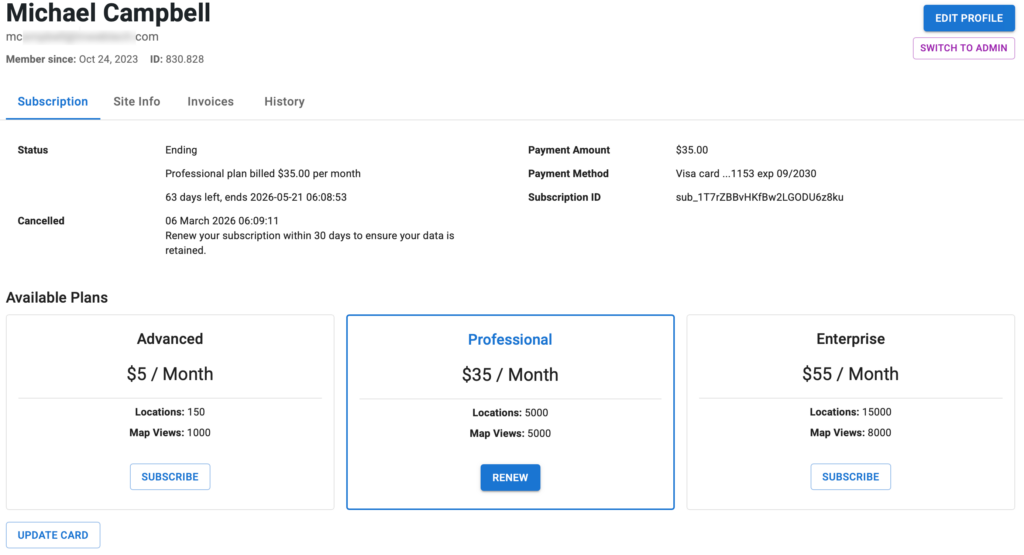Image resolution: width=1024 pixels, height=555 pixels.
Task: Click the subscription ID value
Action: pyautogui.click(x=759, y=198)
